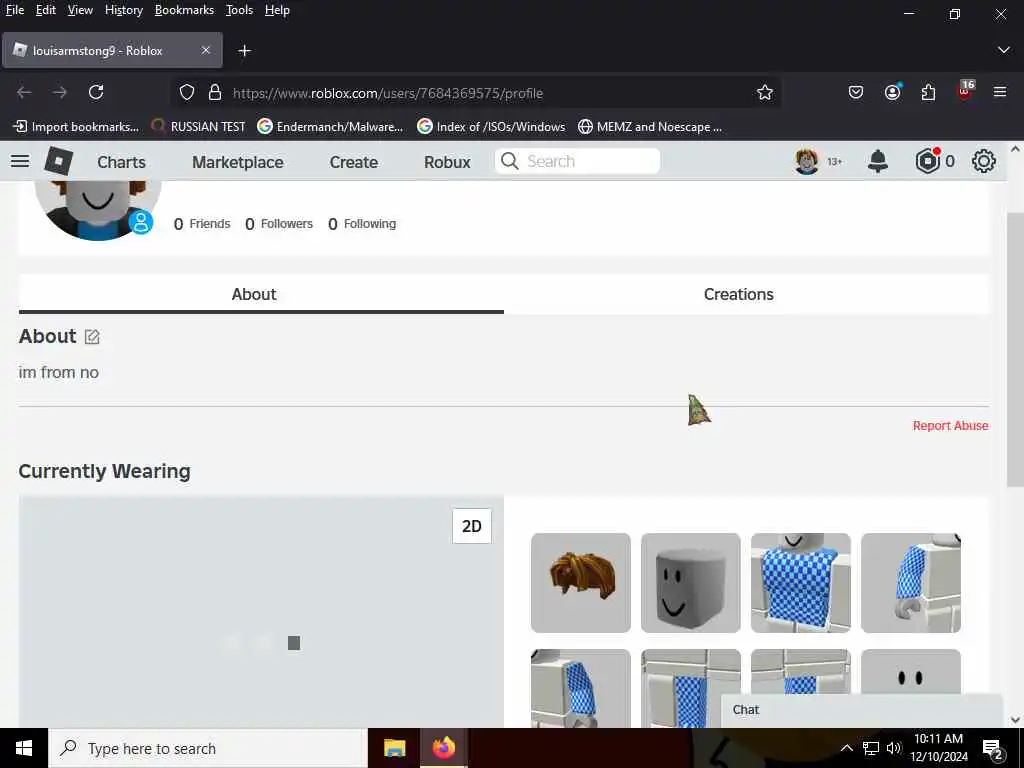Open File Explorer from taskbar
1024x768 pixels.
tap(394, 748)
